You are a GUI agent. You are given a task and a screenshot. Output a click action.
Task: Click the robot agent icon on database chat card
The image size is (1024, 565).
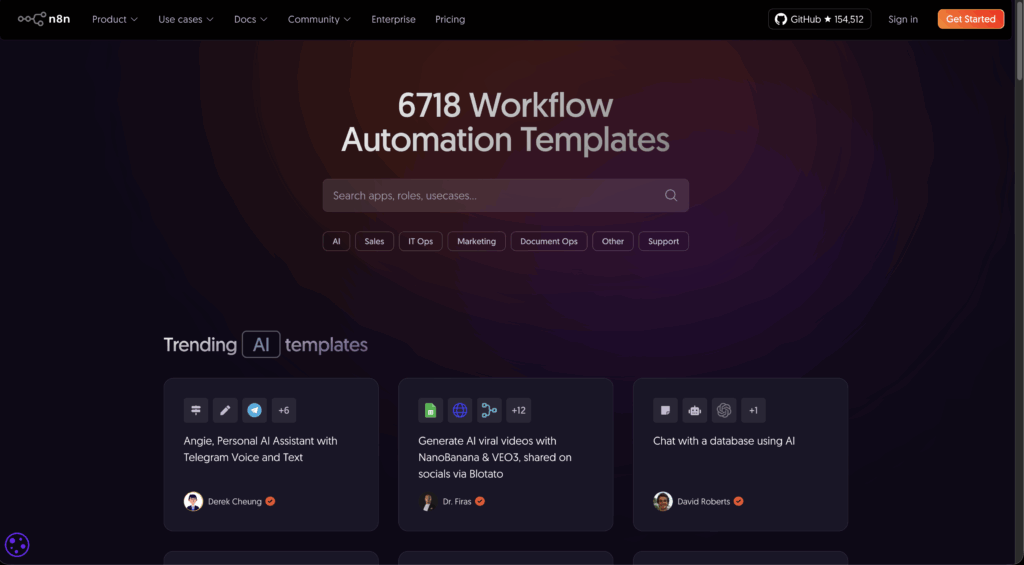click(x=695, y=410)
